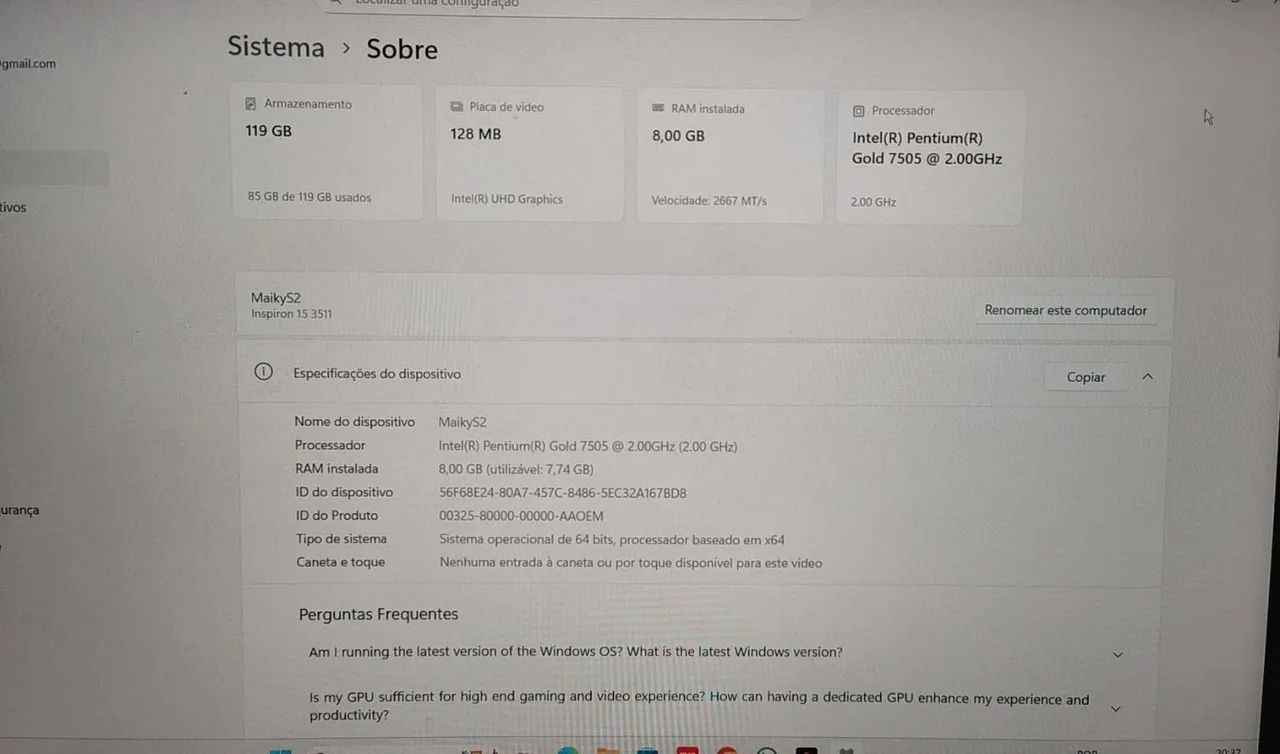Select the sidebar item ending in "tivos"
The image size is (1280, 754).
[x=14, y=208]
